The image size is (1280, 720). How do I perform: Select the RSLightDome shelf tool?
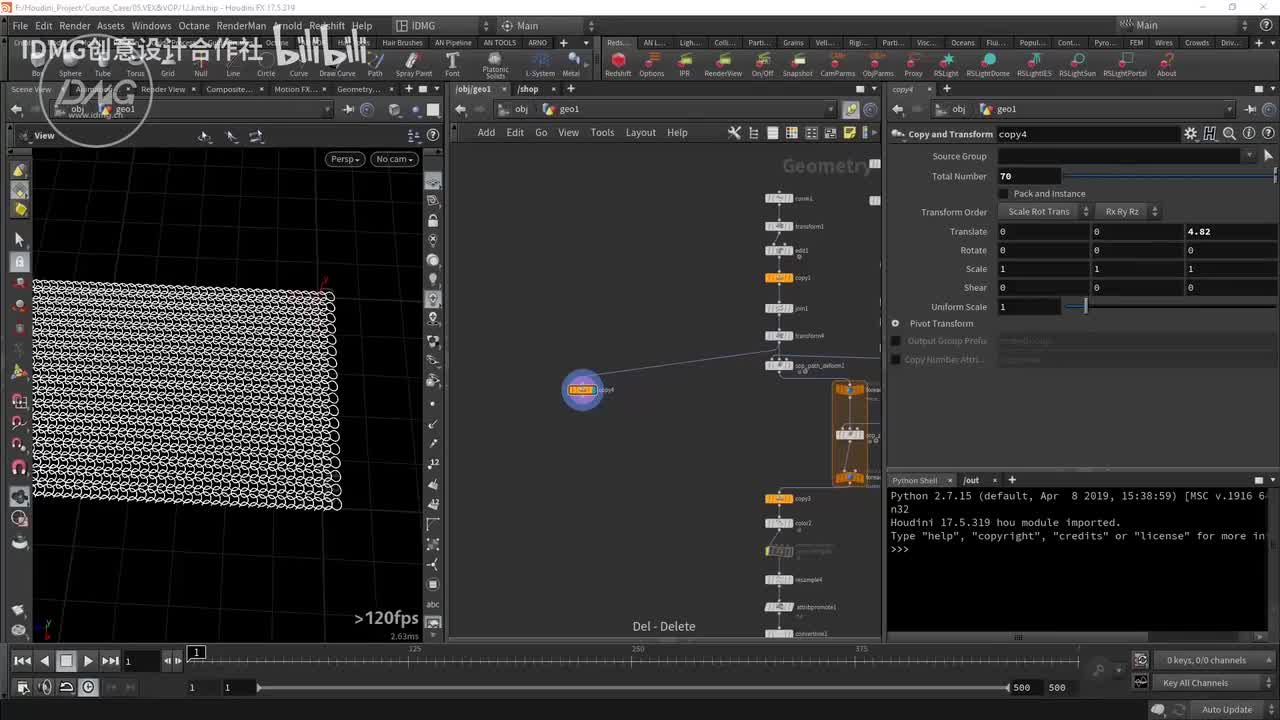tap(987, 62)
